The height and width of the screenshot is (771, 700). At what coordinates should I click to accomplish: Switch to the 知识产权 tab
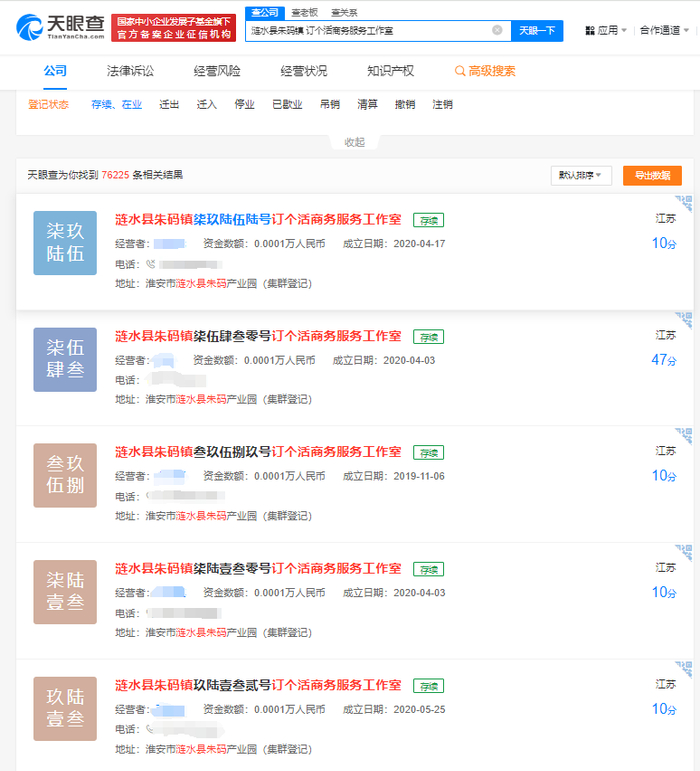coord(390,71)
